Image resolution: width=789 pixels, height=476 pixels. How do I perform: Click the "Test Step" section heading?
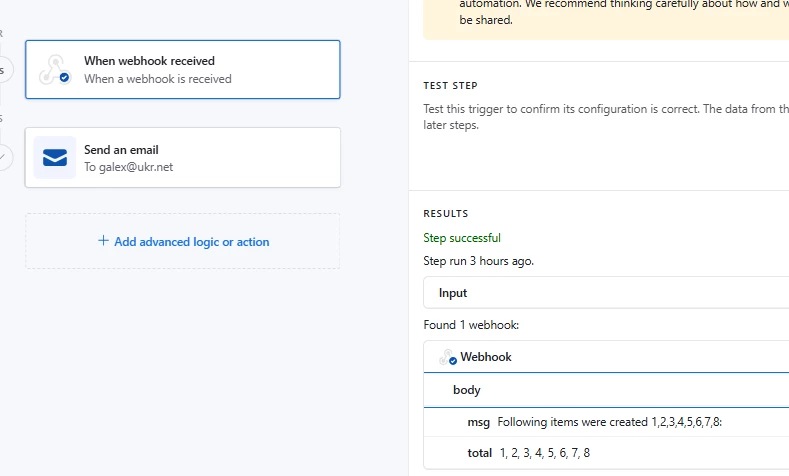pyautogui.click(x=450, y=86)
